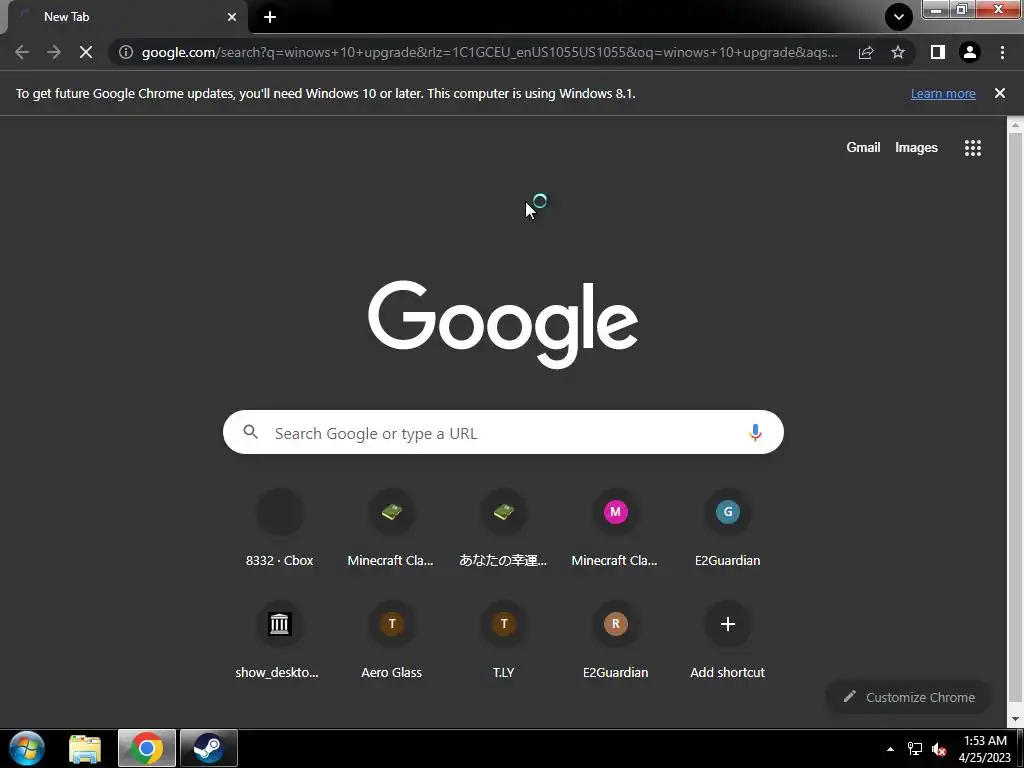
Task: Open Minecraft Cla... shortcut with M icon
Action: (615, 529)
